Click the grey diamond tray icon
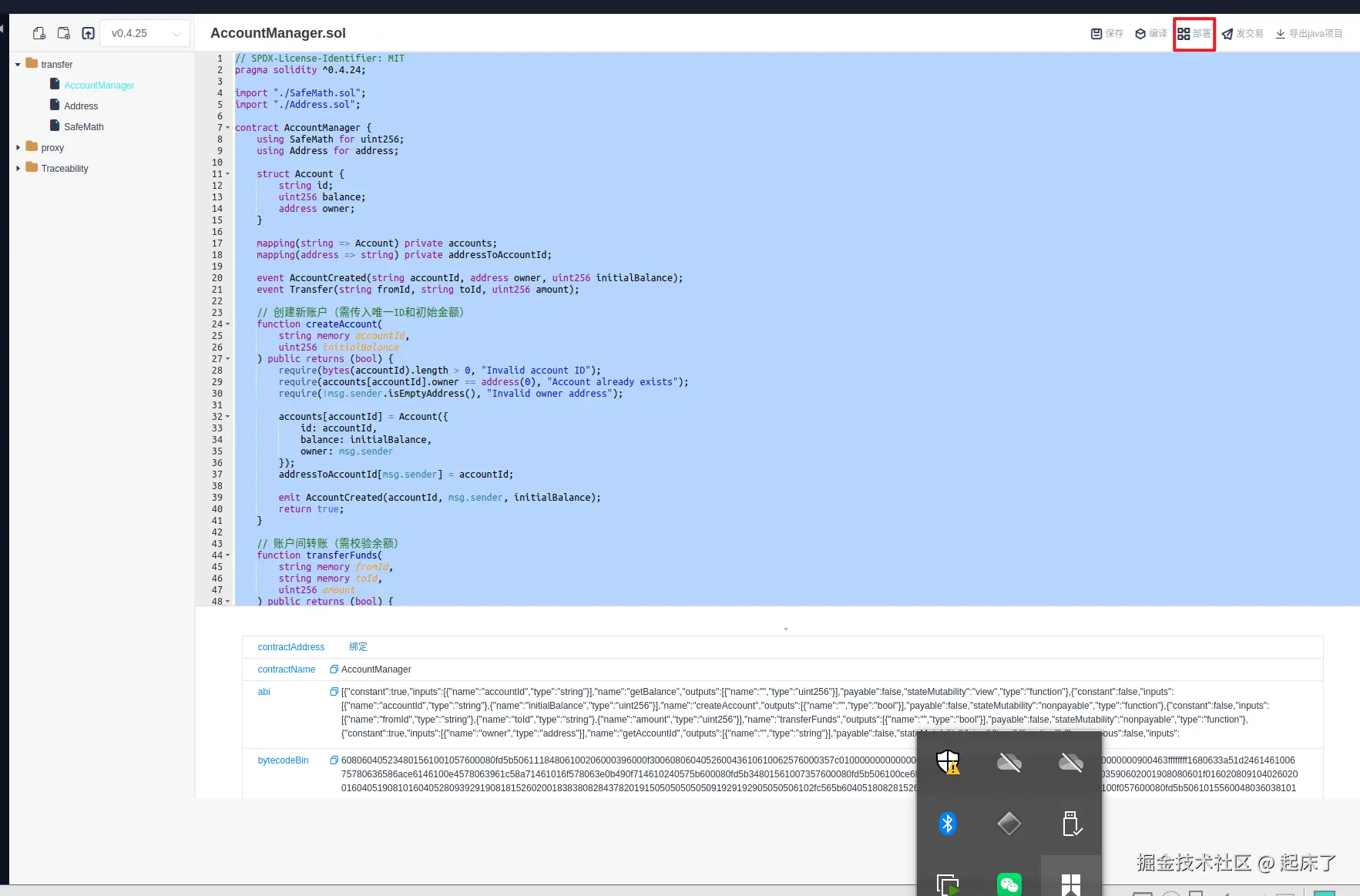1360x896 pixels. (x=1009, y=824)
